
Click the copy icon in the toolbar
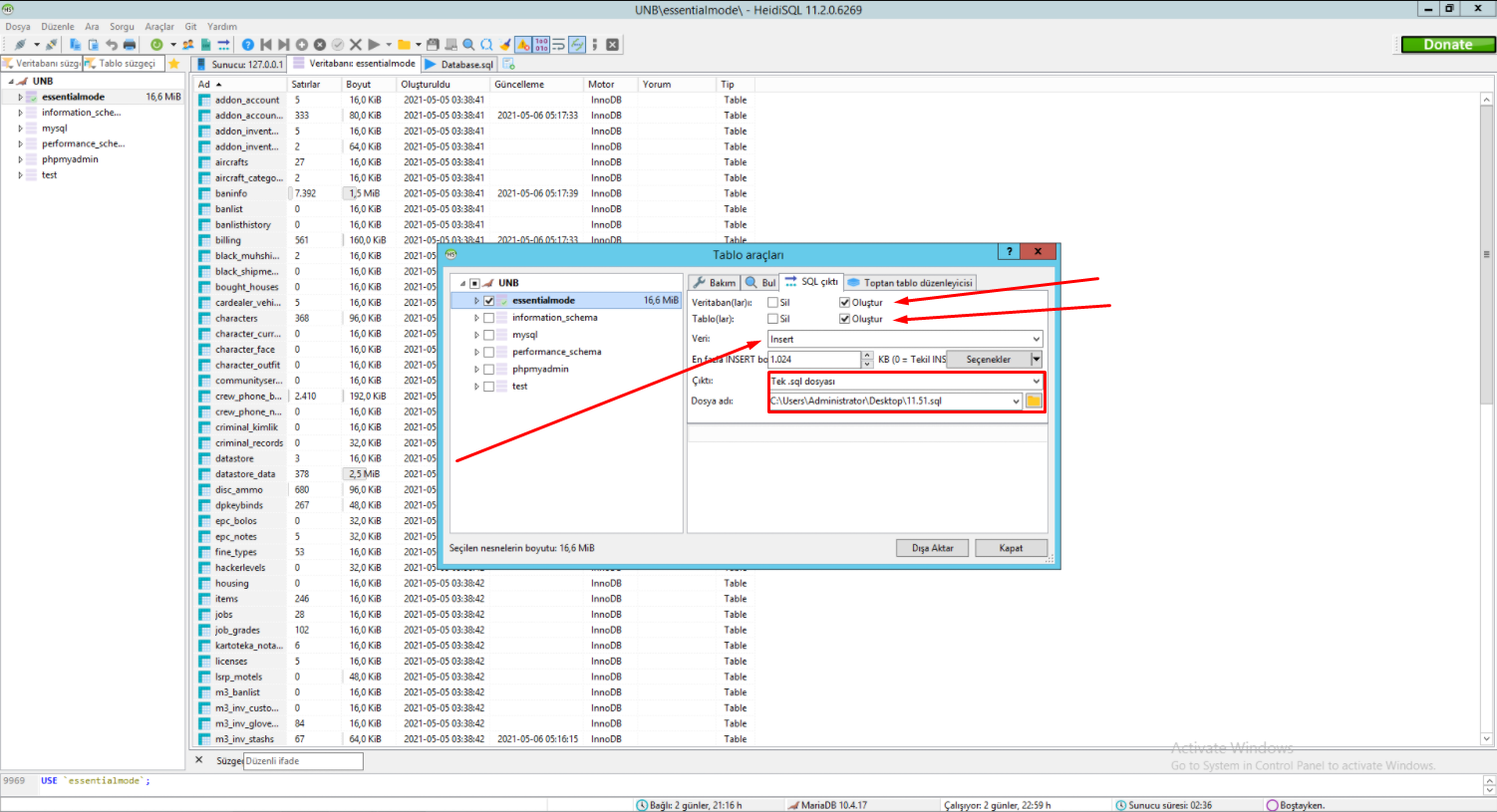[x=76, y=45]
